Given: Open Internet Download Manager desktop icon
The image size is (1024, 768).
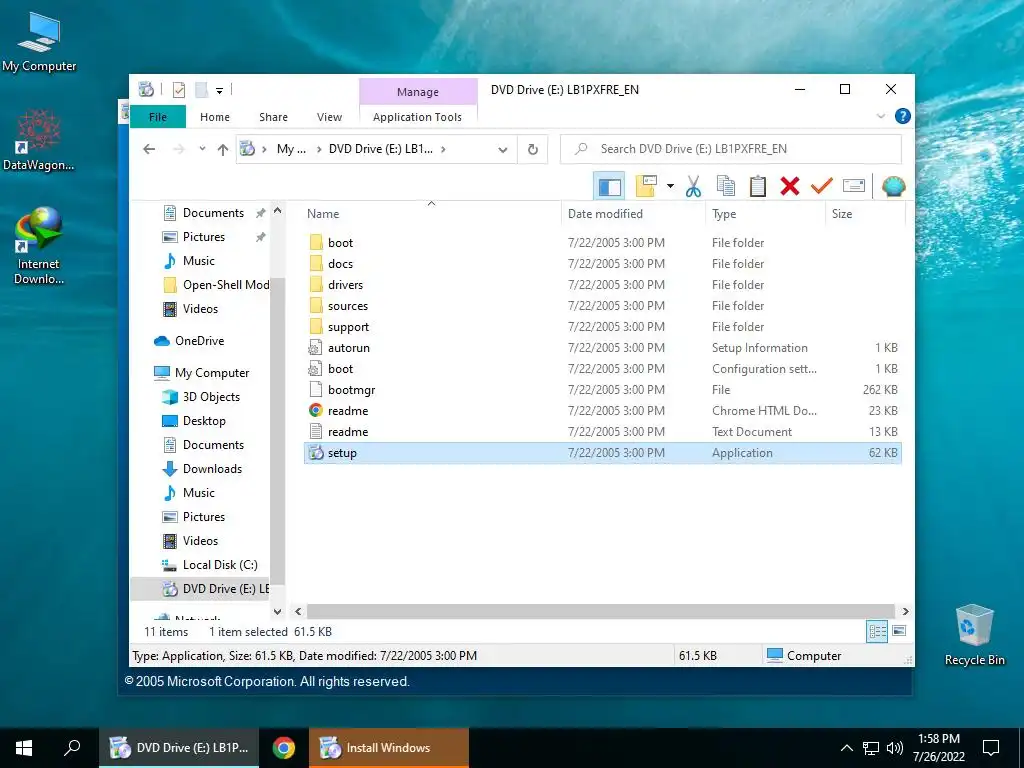Looking at the screenshot, I should point(39,246).
